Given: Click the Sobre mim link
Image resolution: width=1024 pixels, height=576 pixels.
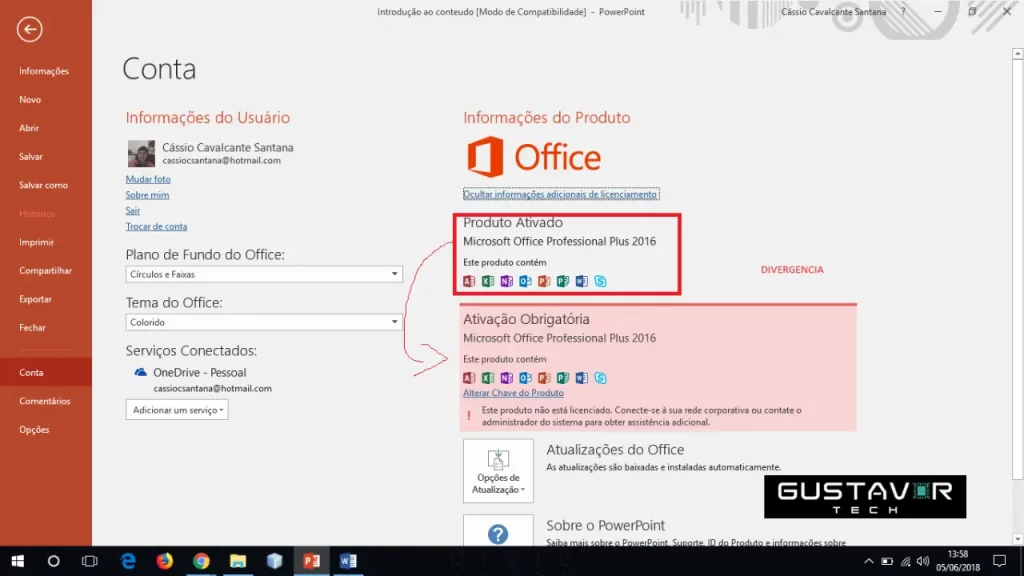Looking at the screenshot, I should tap(147, 195).
